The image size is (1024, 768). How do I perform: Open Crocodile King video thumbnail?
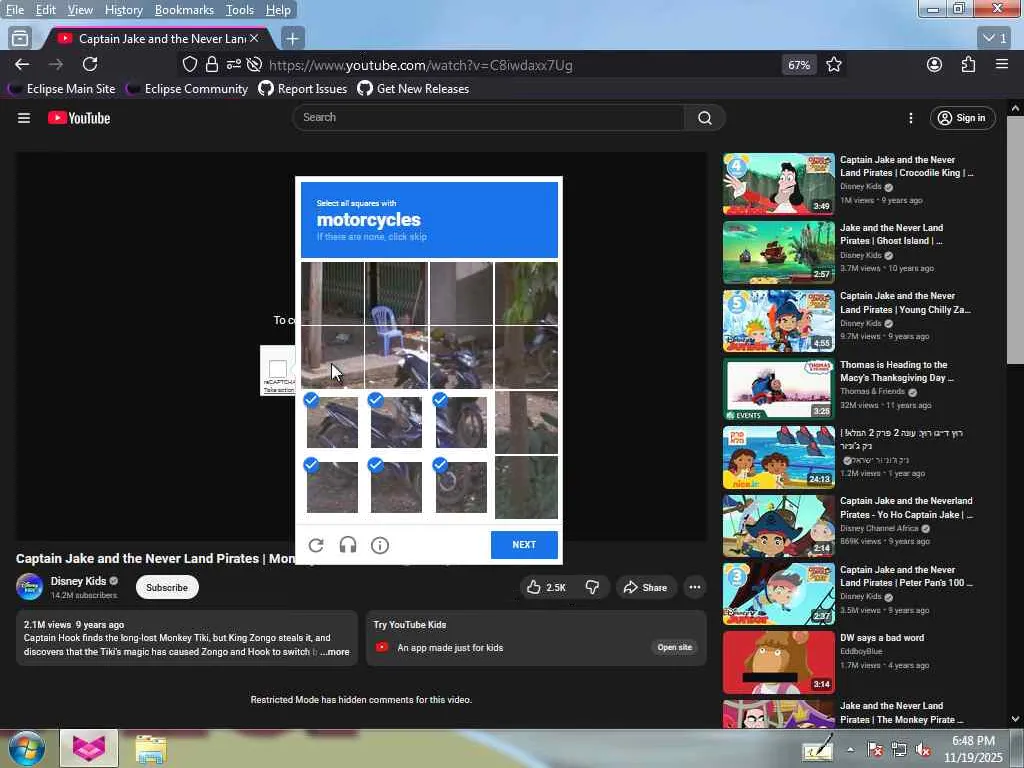pos(778,184)
